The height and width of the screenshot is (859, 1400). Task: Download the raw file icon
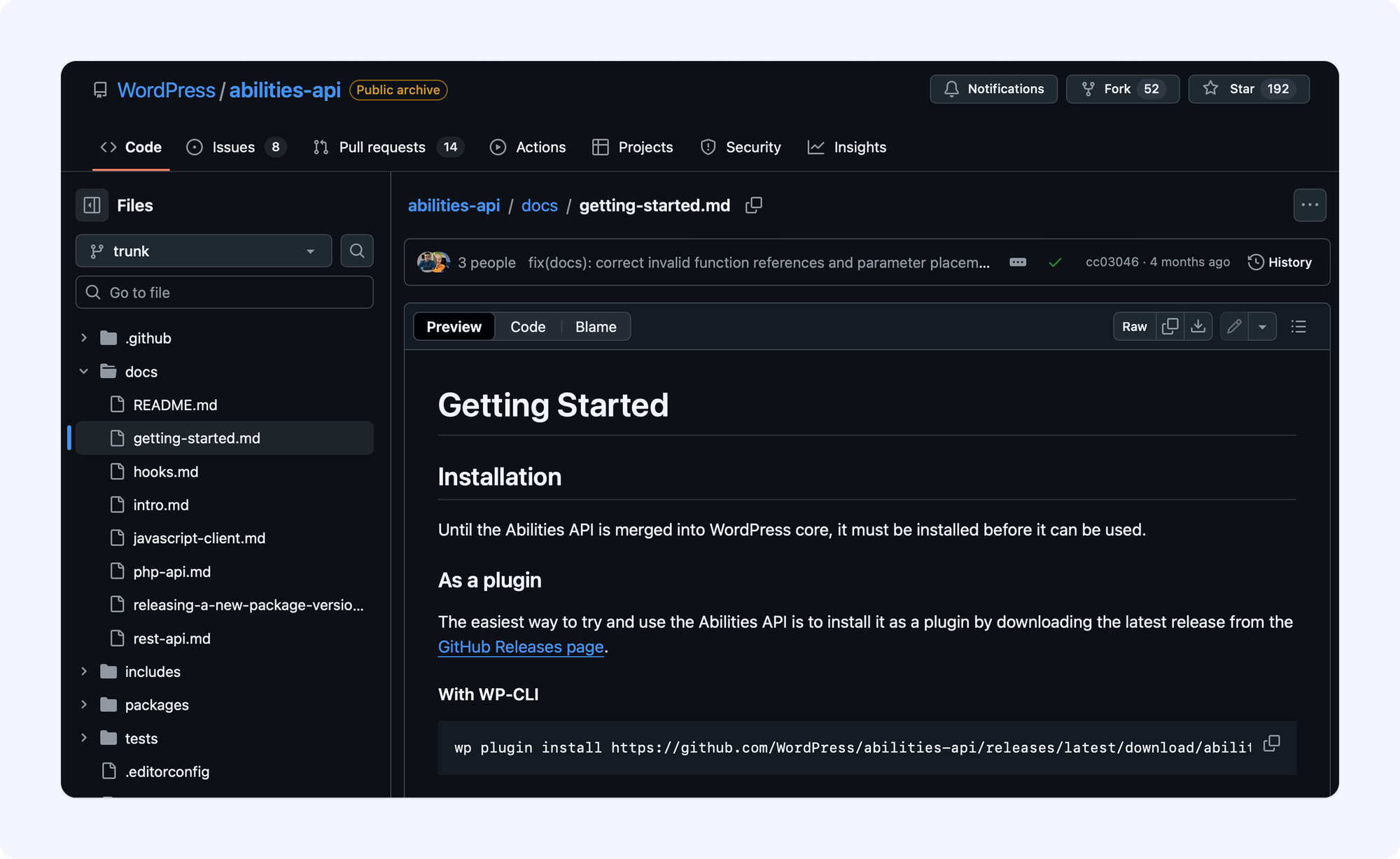(x=1198, y=326)
